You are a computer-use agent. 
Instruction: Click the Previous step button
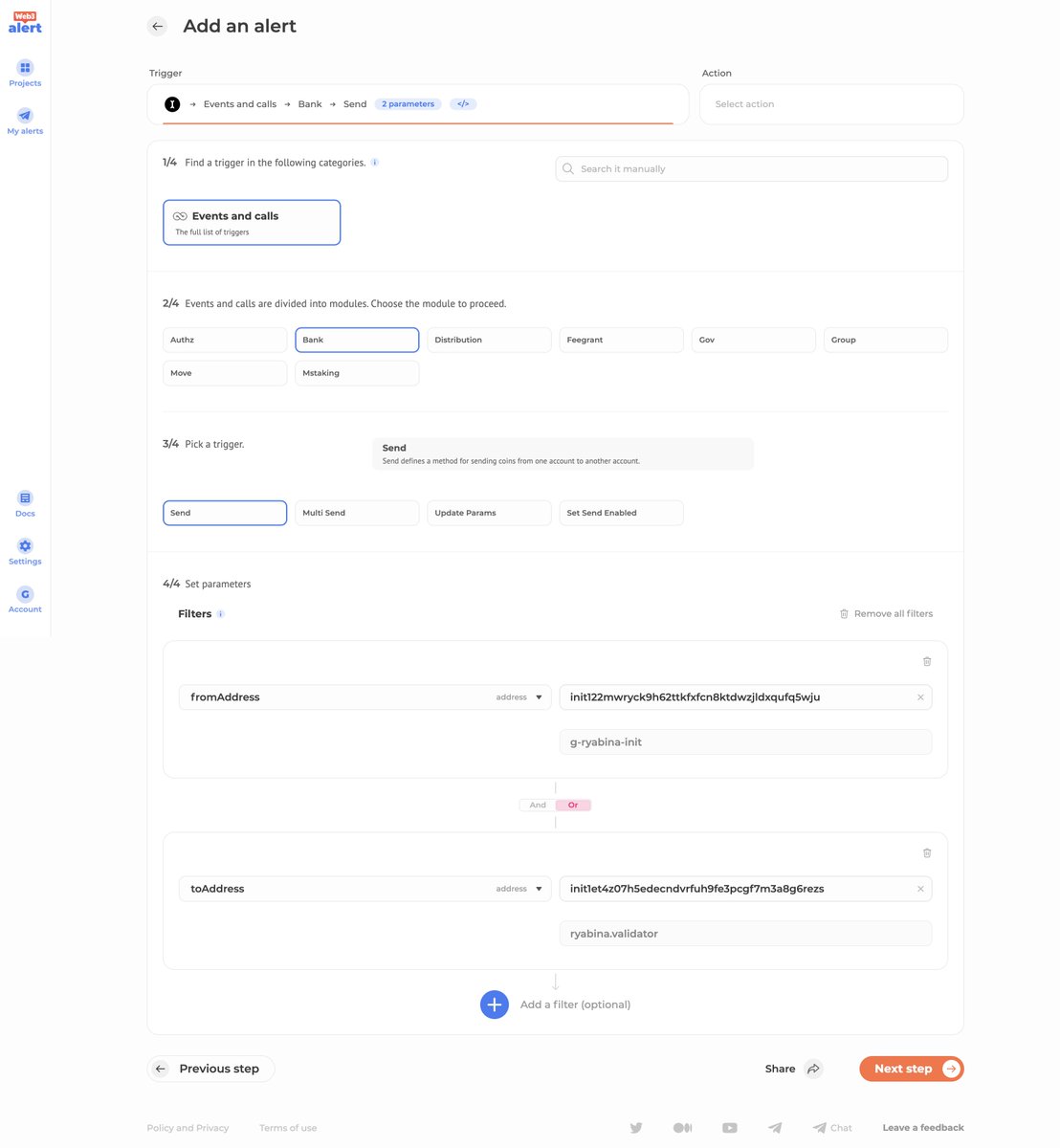210,1069
